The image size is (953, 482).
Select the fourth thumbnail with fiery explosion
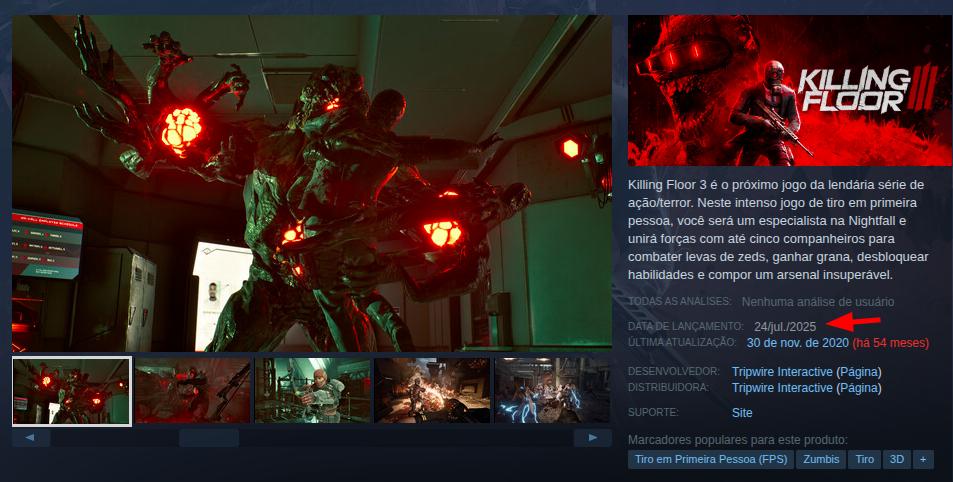pyautogui.click(x=432, y=391)
